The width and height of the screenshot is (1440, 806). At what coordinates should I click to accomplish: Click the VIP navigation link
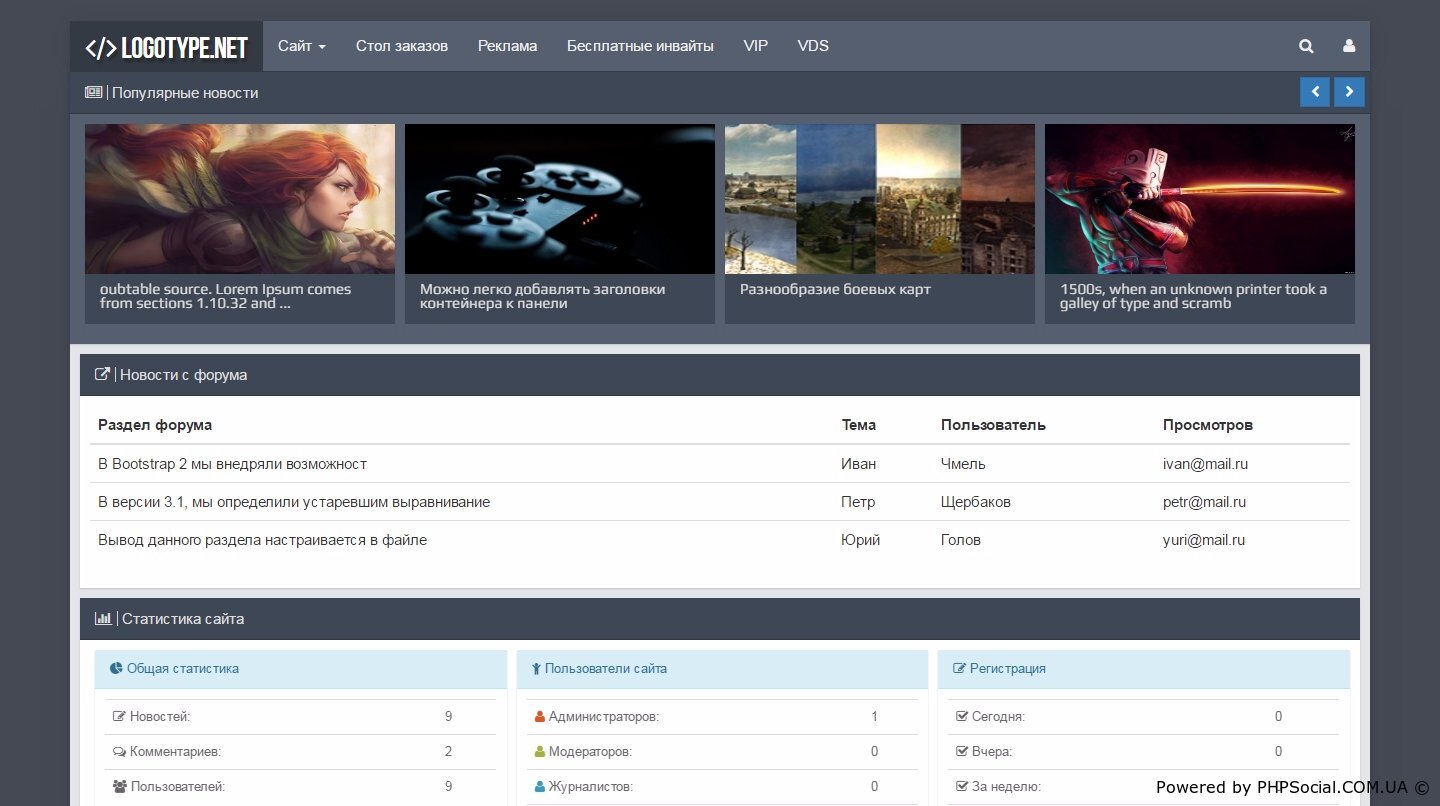(755, 46)
